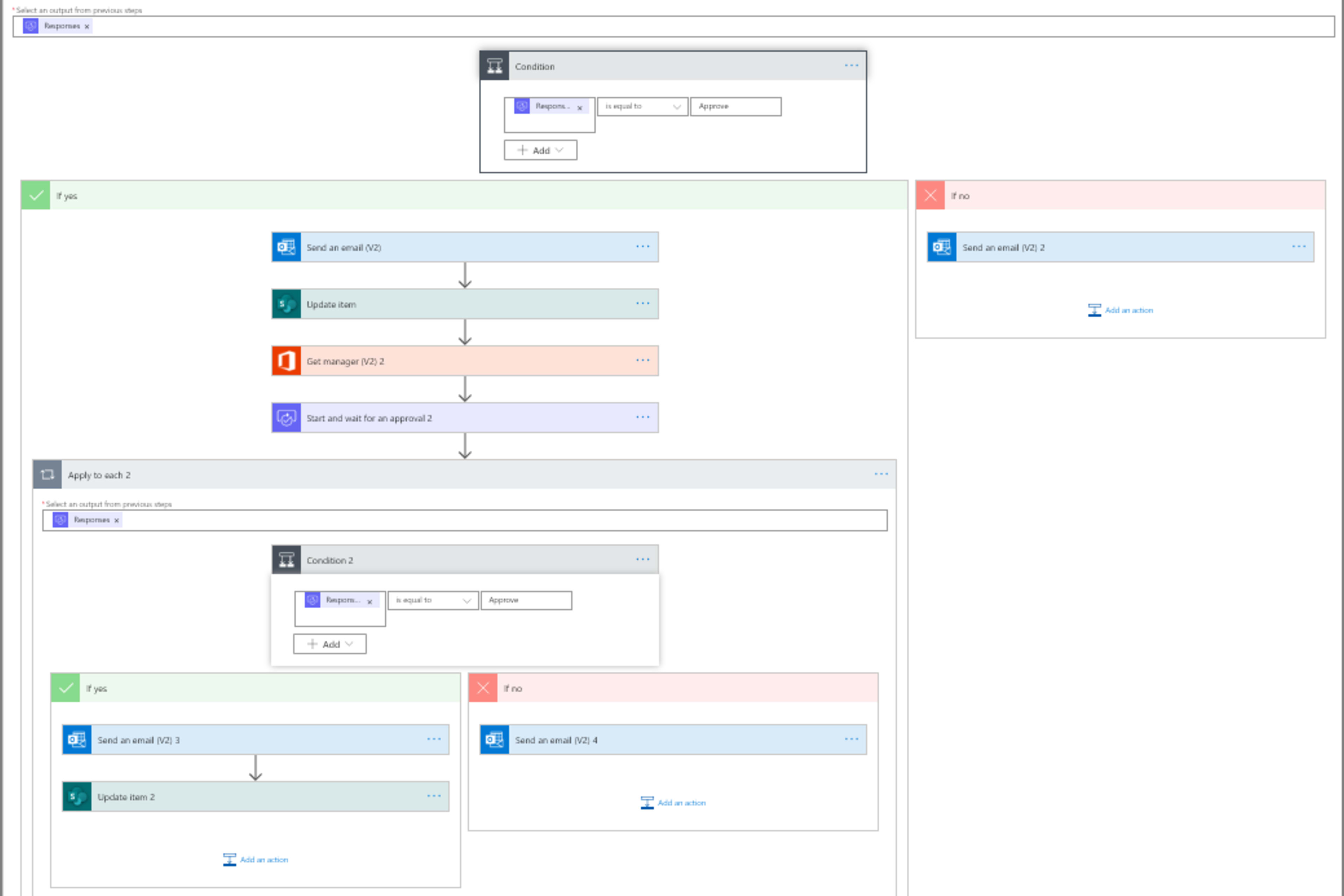Click the Office icon on Get manager (V2) 2
The image size is (1344, 896).
(286, 360)
